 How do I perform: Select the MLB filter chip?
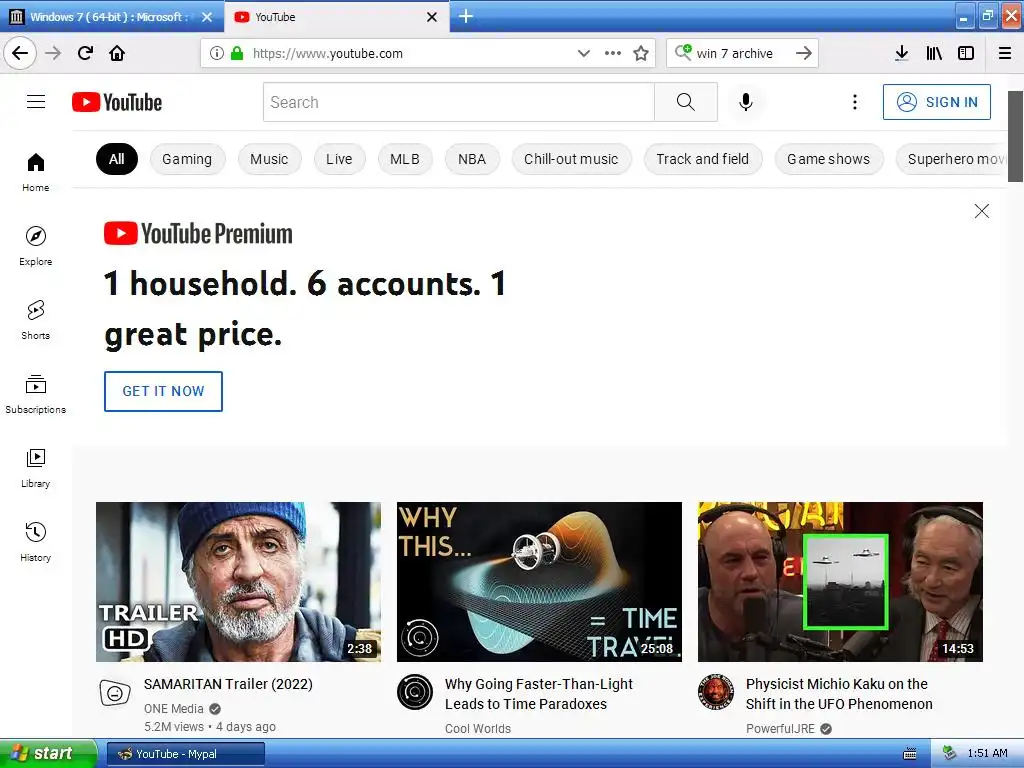click(405, 159)
